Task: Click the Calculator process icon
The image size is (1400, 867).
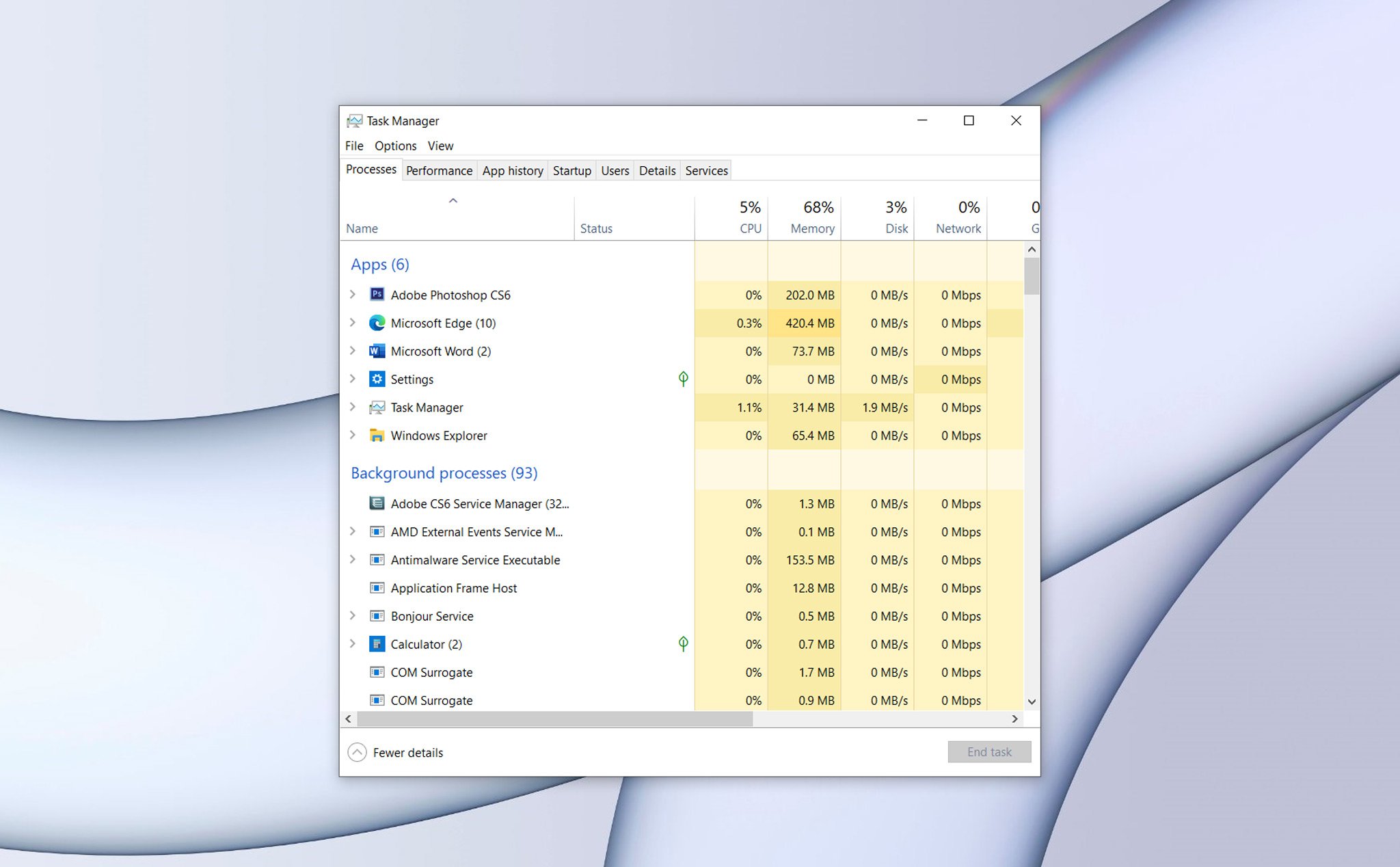Action: click(x=377, y=644)
